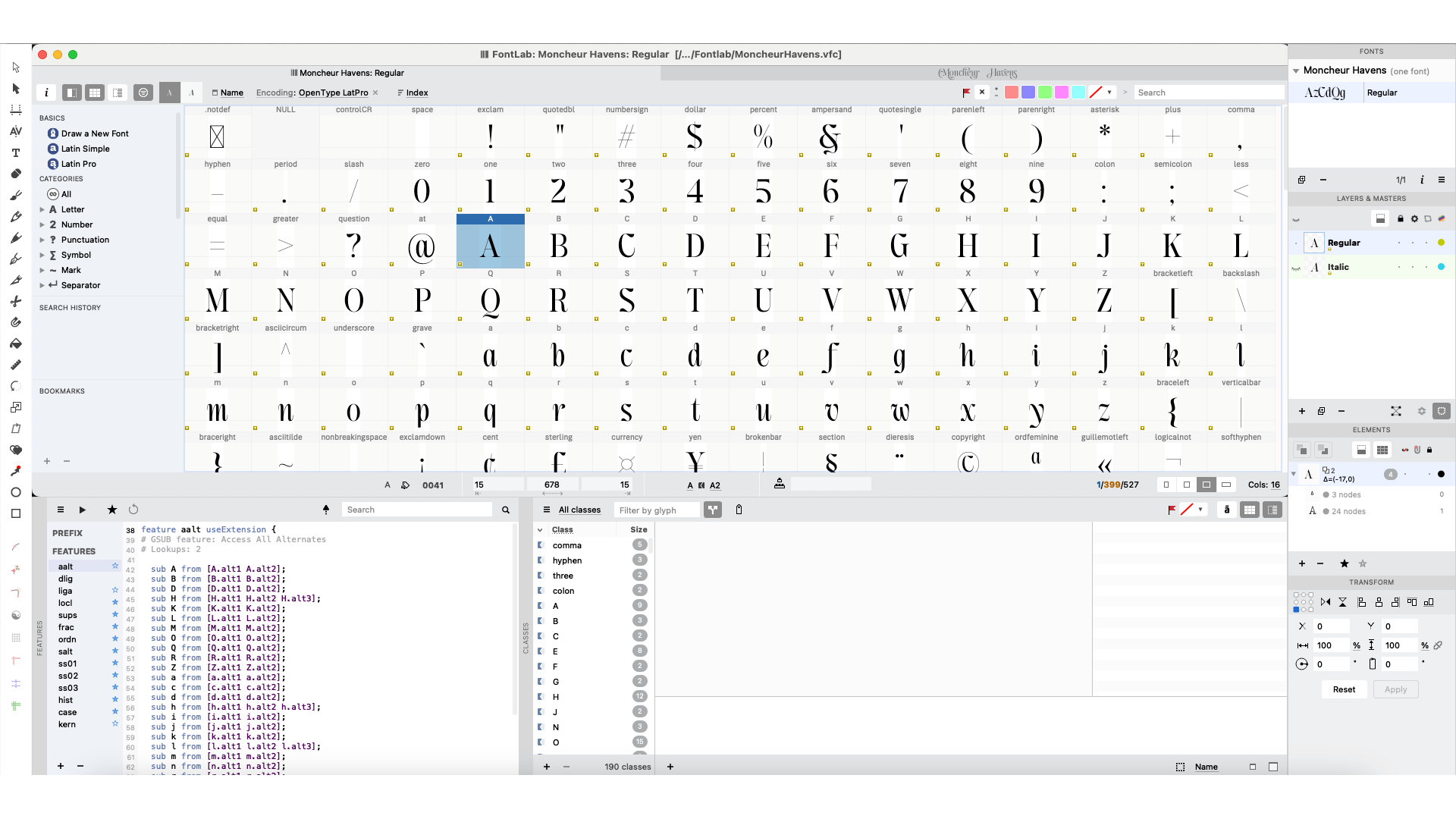1456x819 pixels.
Task: Select the Q glyph cell
Action: tap(491, 296)
